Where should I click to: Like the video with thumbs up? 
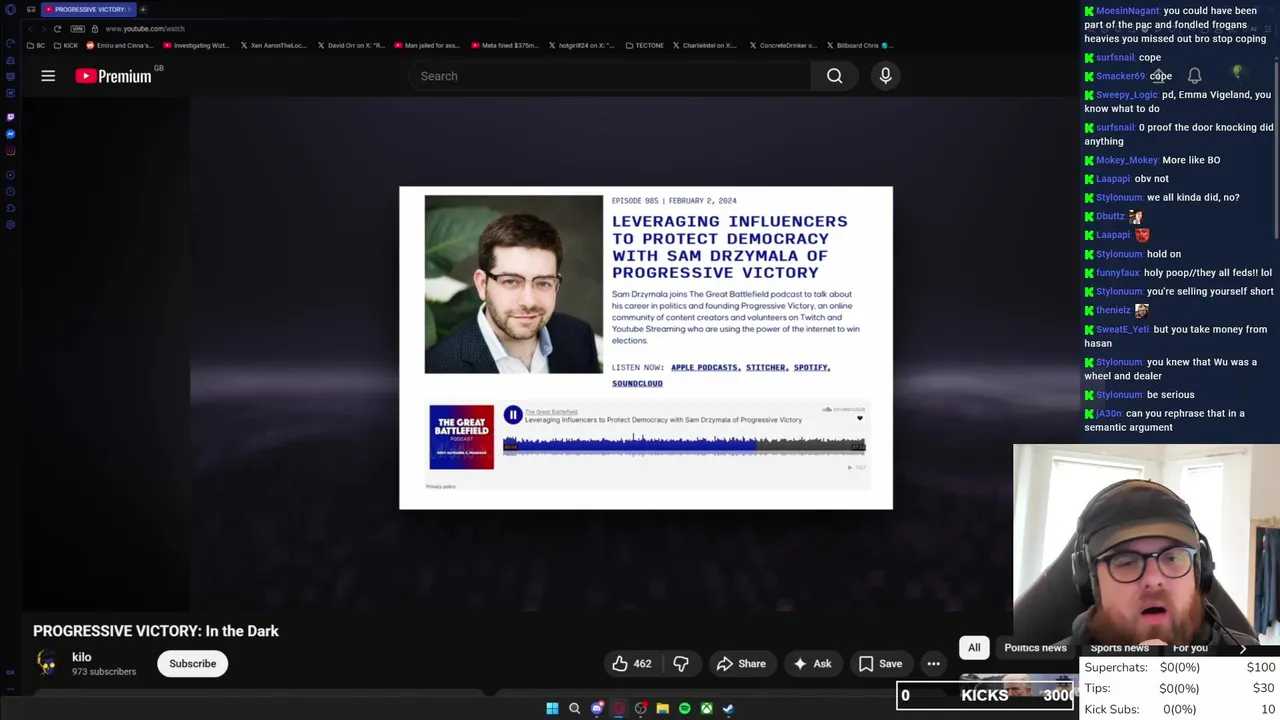pyautogui.click(x=632, y=664)
